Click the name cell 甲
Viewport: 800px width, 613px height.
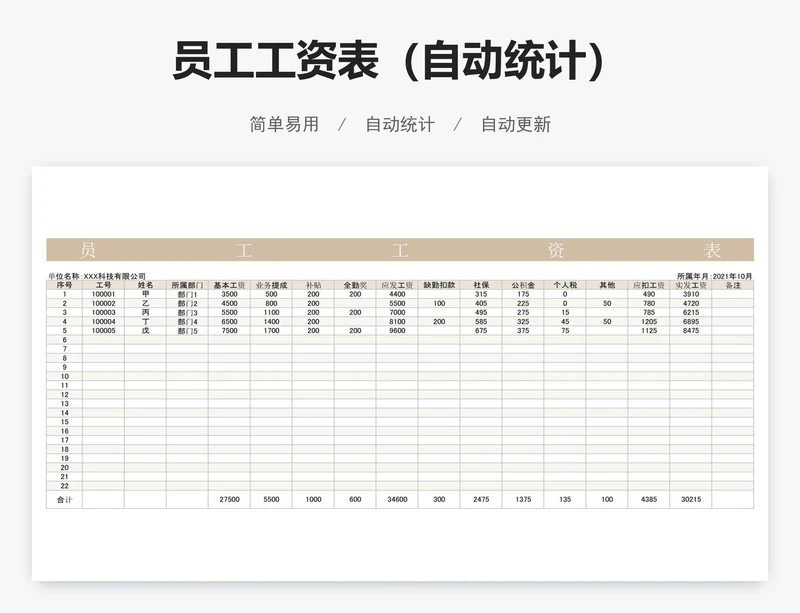[x=145, y=295]
